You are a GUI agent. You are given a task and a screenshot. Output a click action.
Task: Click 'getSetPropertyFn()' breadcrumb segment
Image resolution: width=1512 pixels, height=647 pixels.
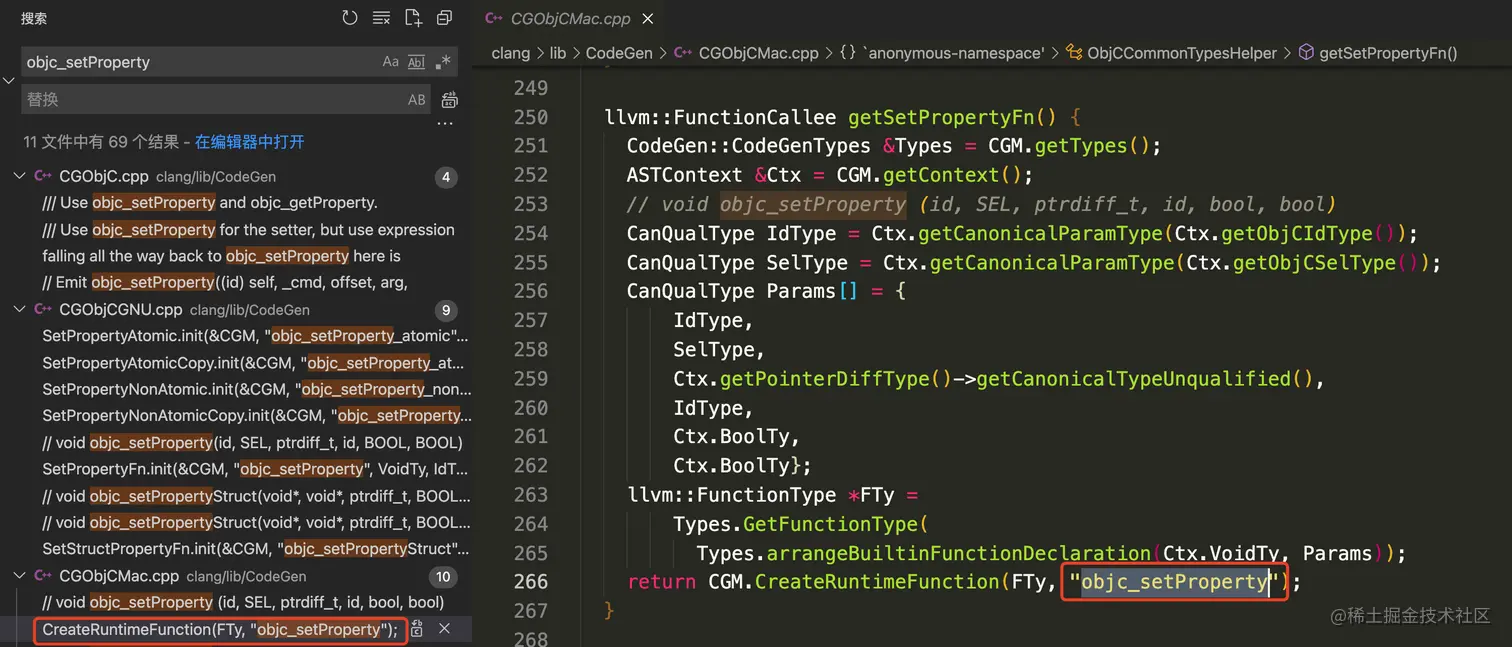1388,53
